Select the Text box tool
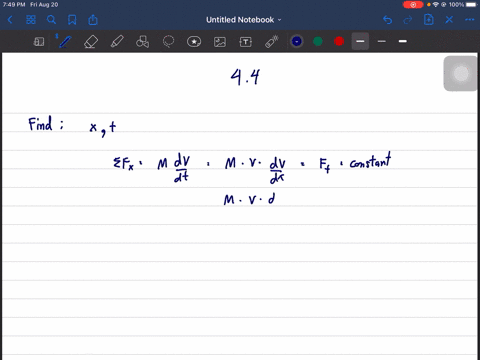 coord(246,42)
